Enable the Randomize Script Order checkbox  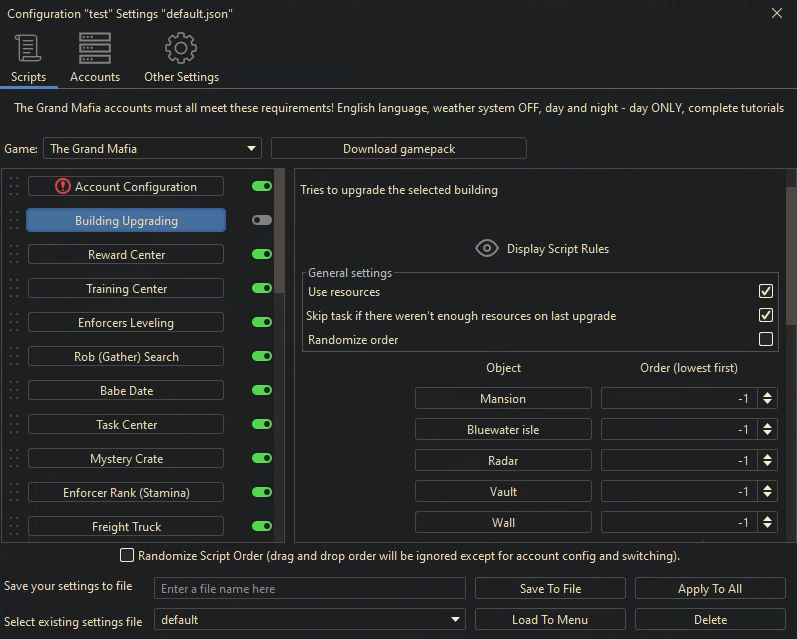pyautogui.click(x=127, y=555)
